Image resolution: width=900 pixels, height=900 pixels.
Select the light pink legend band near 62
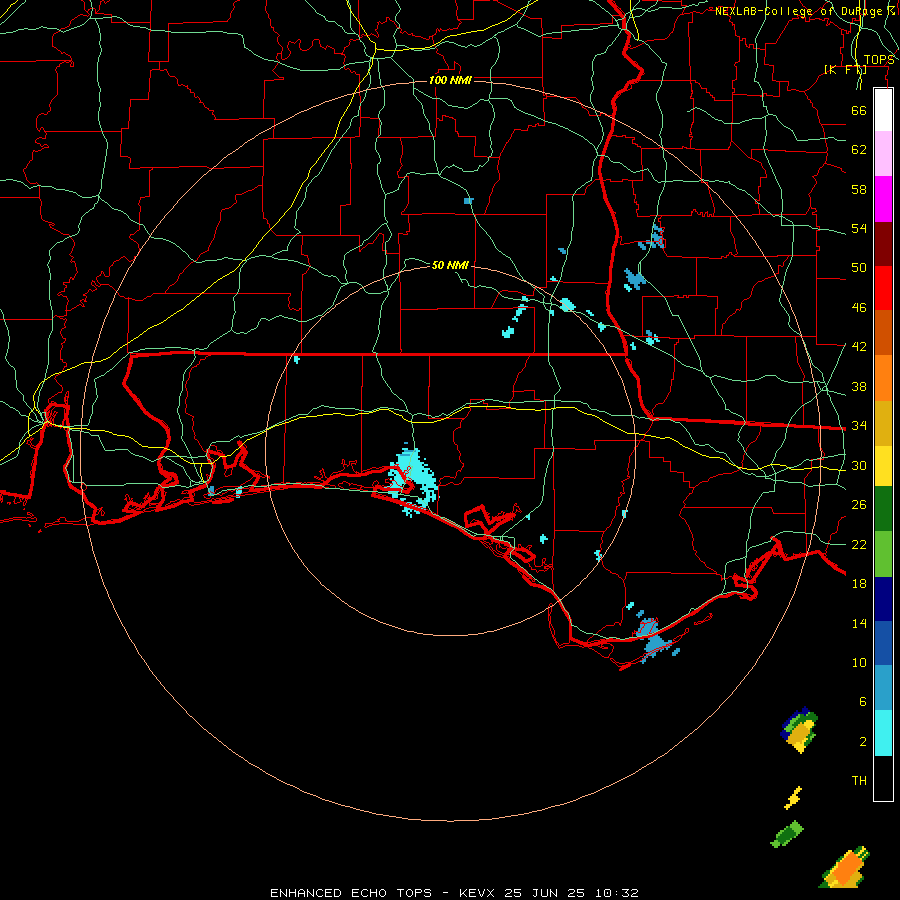[883, 153]
